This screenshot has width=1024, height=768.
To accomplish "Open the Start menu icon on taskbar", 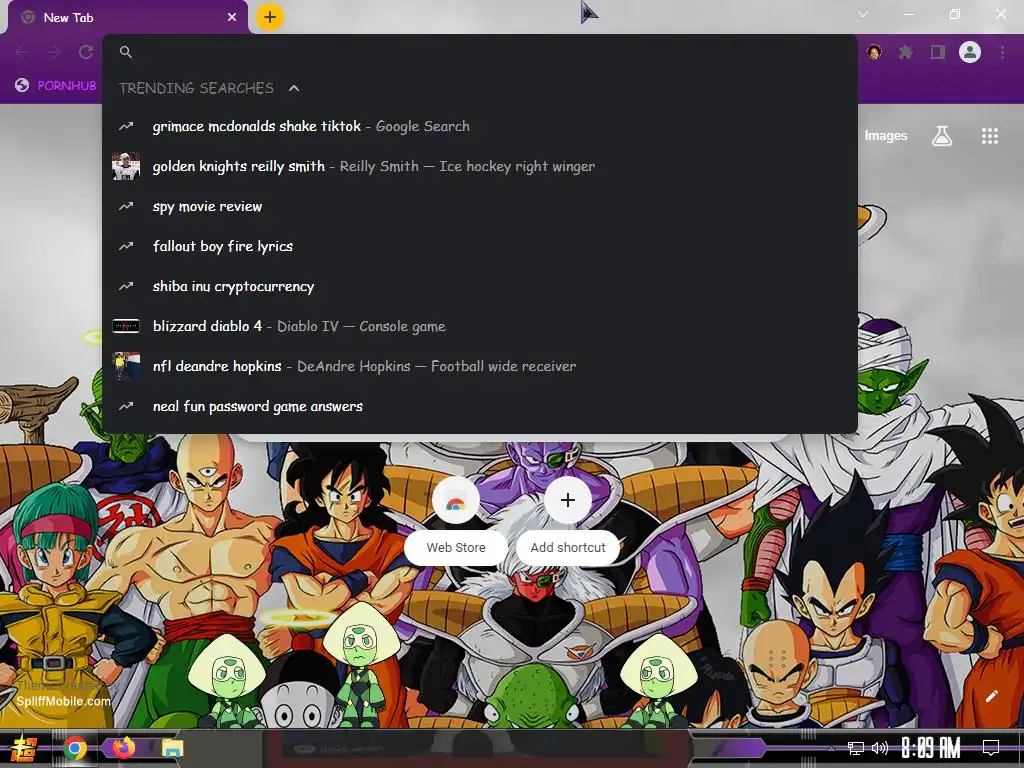I will [24, 748].
